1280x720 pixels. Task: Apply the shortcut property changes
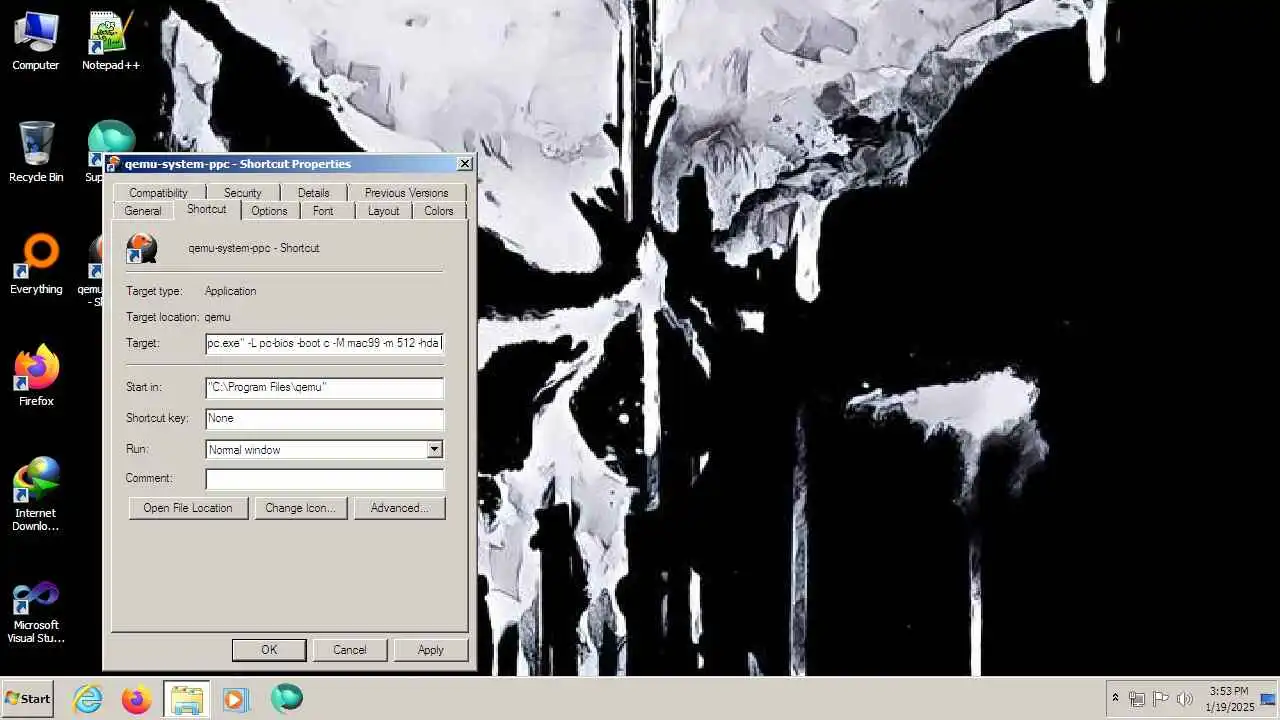pyautogui.click(x=430, y=650)
